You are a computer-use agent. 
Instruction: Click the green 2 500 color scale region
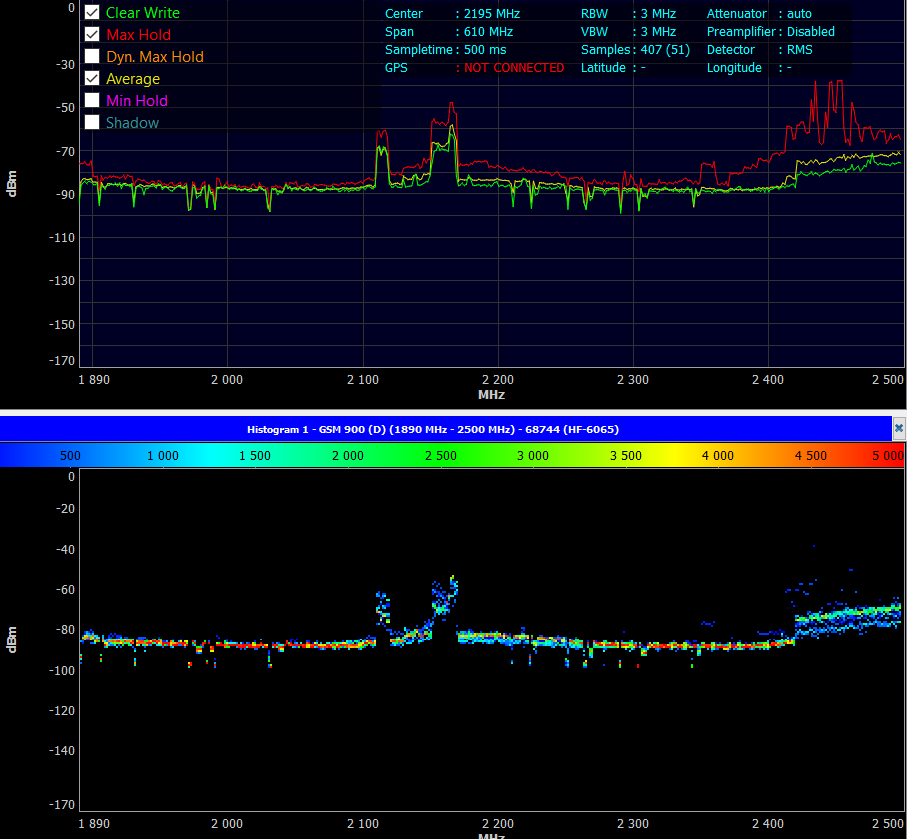tap(440, 455)
